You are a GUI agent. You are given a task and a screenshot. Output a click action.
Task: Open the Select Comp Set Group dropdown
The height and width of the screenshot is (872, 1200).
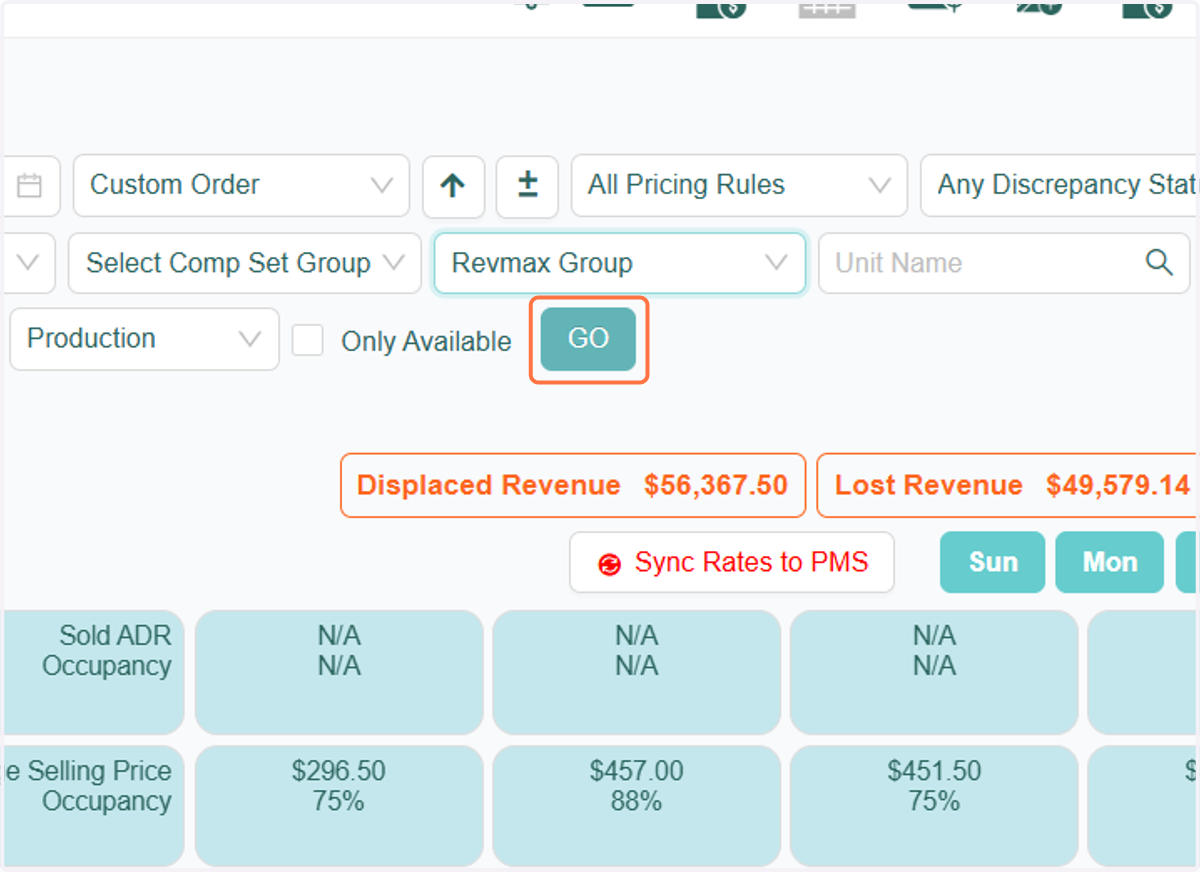pyautogui.click(x=245, y=263)
